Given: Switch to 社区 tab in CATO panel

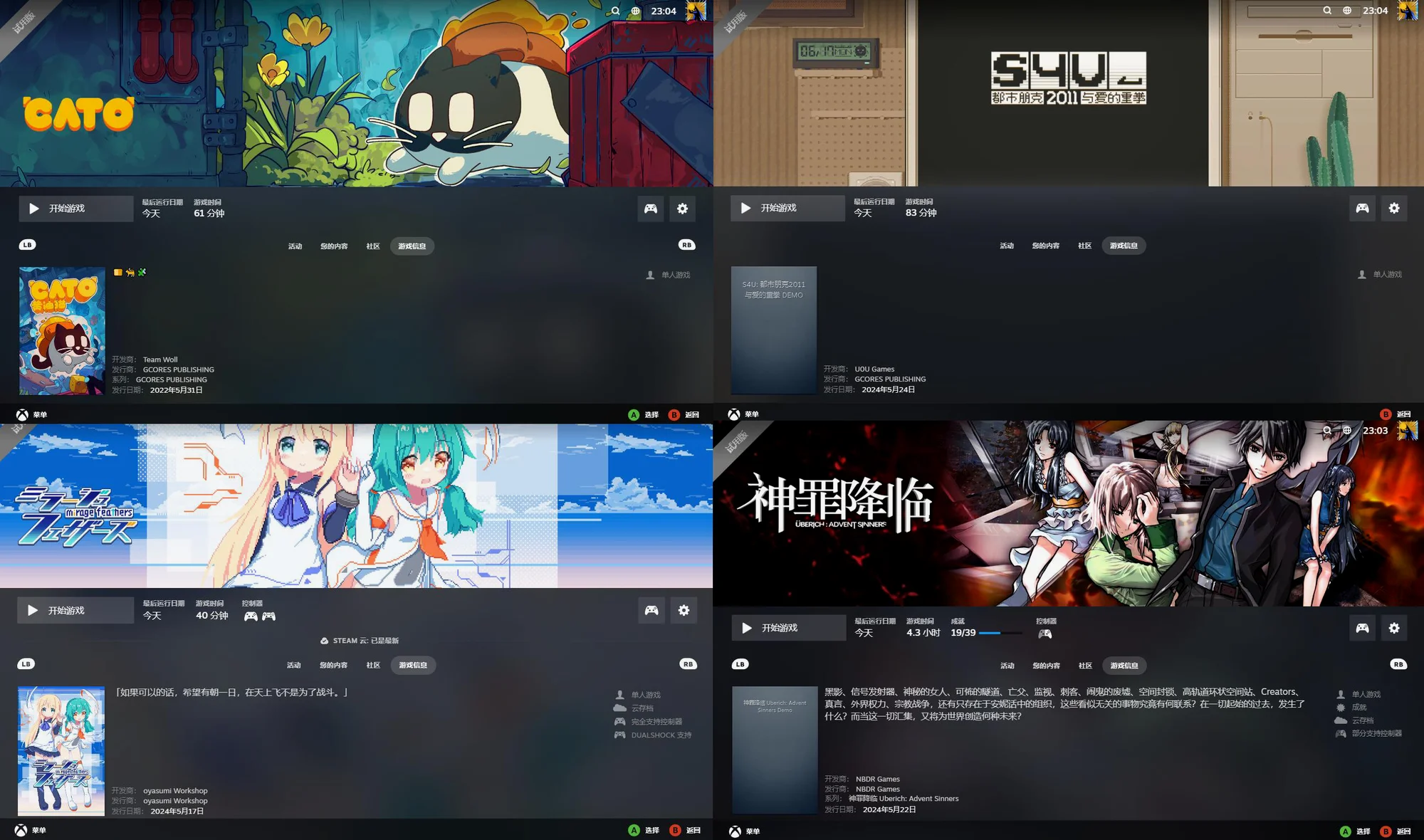Looking at the screenshot, I should 373,246.
